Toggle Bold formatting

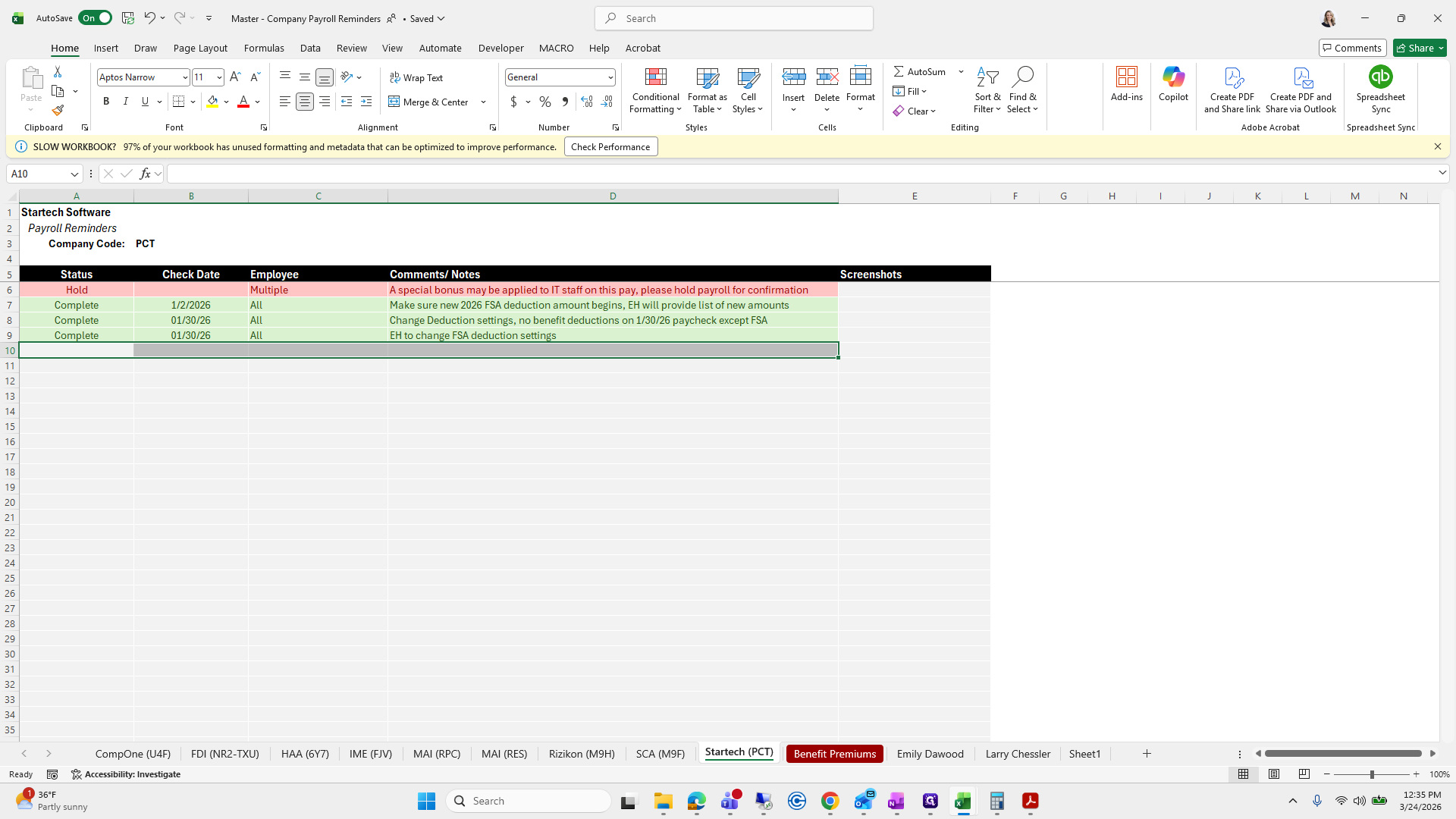(x=106, y=102)
